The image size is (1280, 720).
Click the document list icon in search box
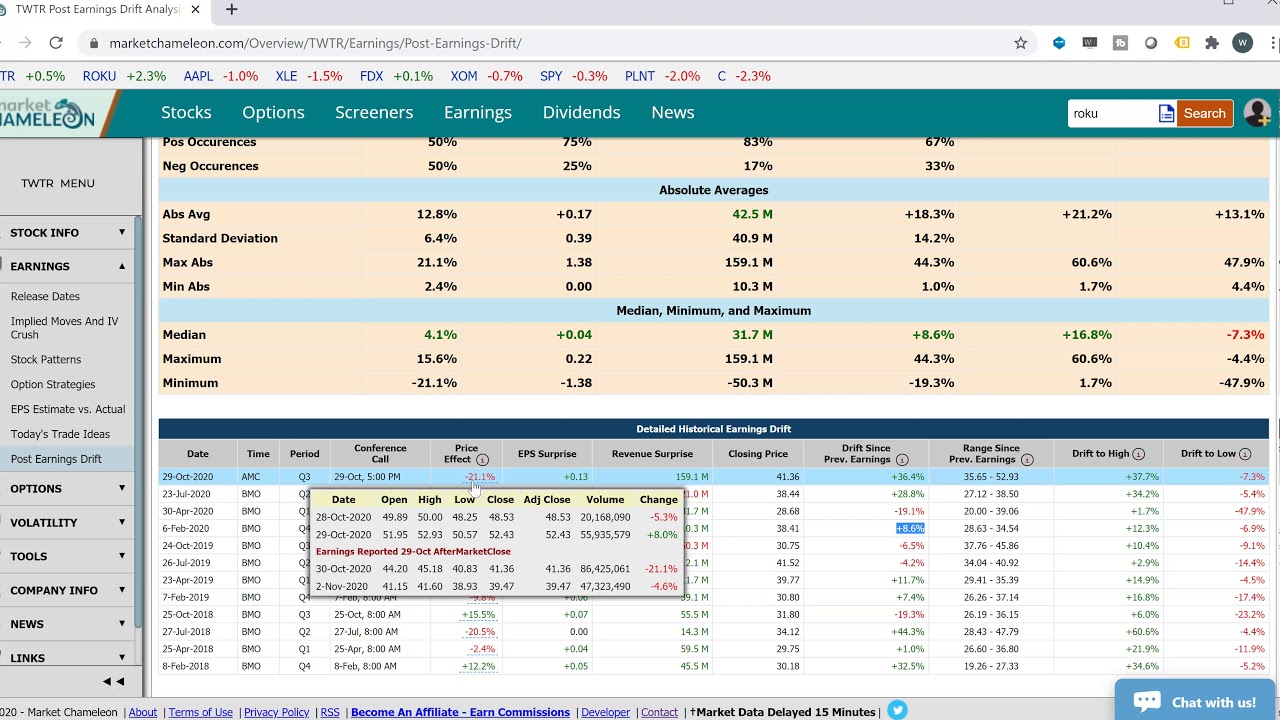(x=1166, y=114)
